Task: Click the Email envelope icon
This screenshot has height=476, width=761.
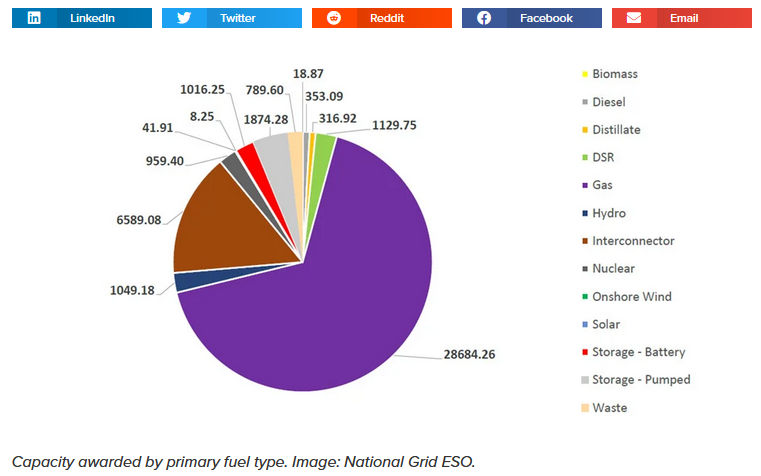Action: coord(633,18)
